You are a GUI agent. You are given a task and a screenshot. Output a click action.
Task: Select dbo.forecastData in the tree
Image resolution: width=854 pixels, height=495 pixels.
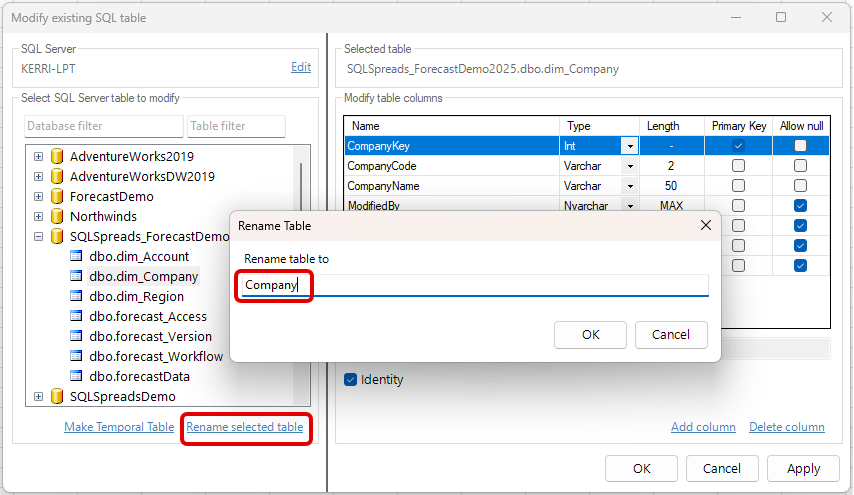pos(139,376)
